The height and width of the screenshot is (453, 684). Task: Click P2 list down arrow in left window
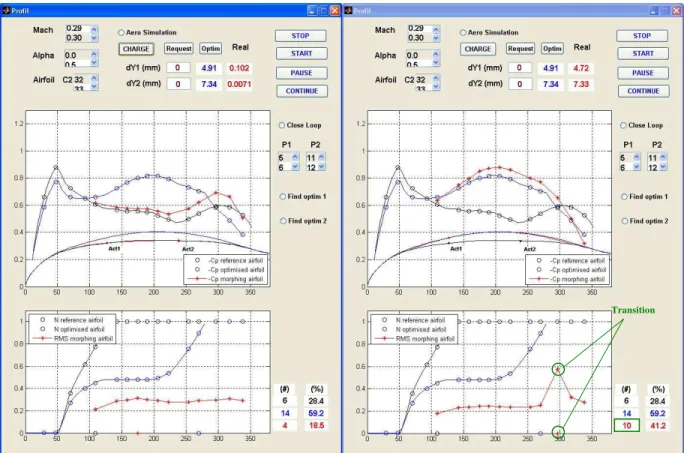pyautogui.click(x=321, y=167)
